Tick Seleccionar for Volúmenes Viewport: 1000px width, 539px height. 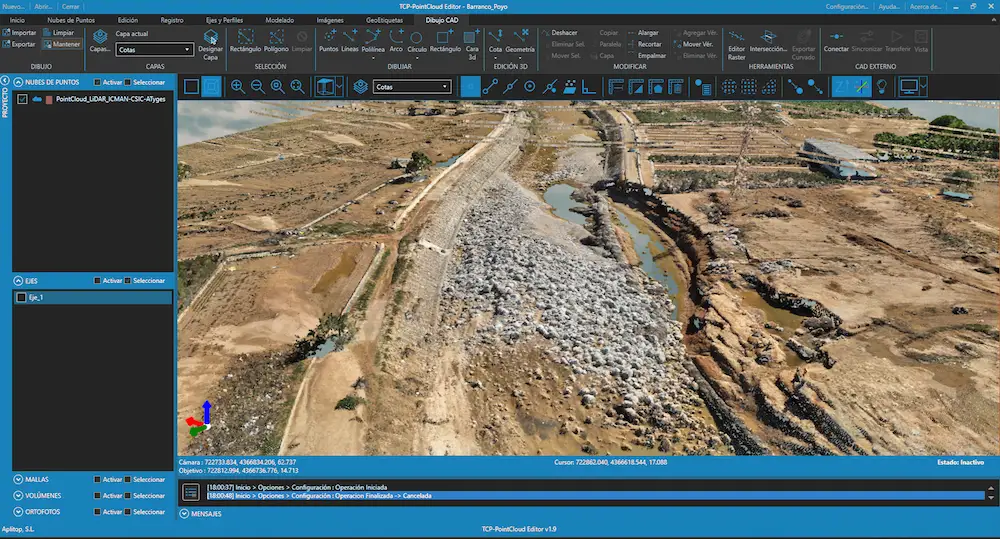pos(128,496)
